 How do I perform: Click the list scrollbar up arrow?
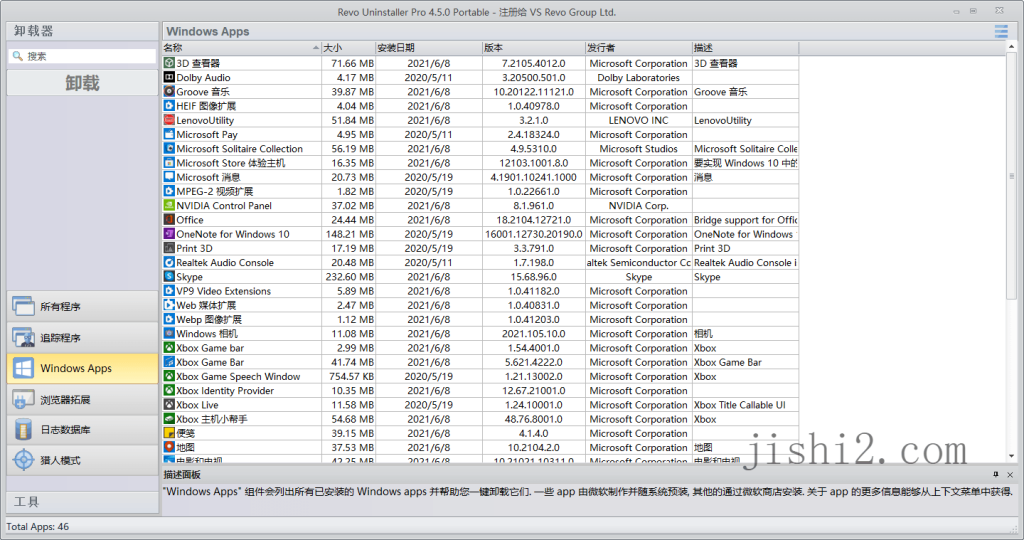pos(1012,47)
